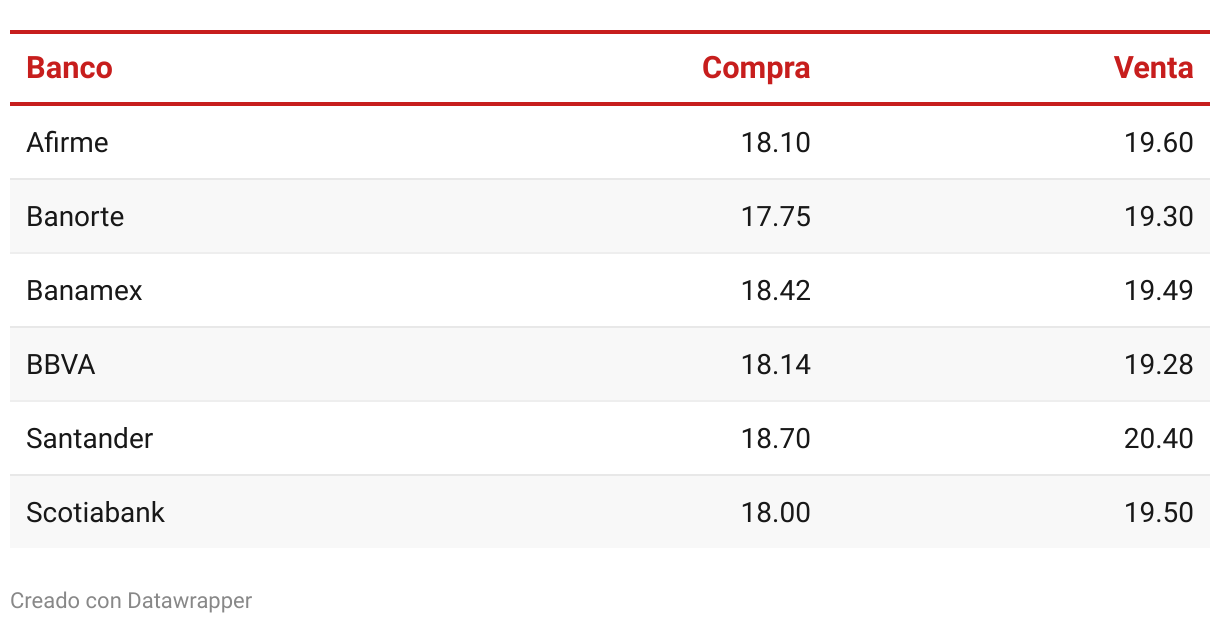This screenshot has height=624, width=1220.
Task: Select Banamex venta value 19.49
Action: coord(1159,291)
